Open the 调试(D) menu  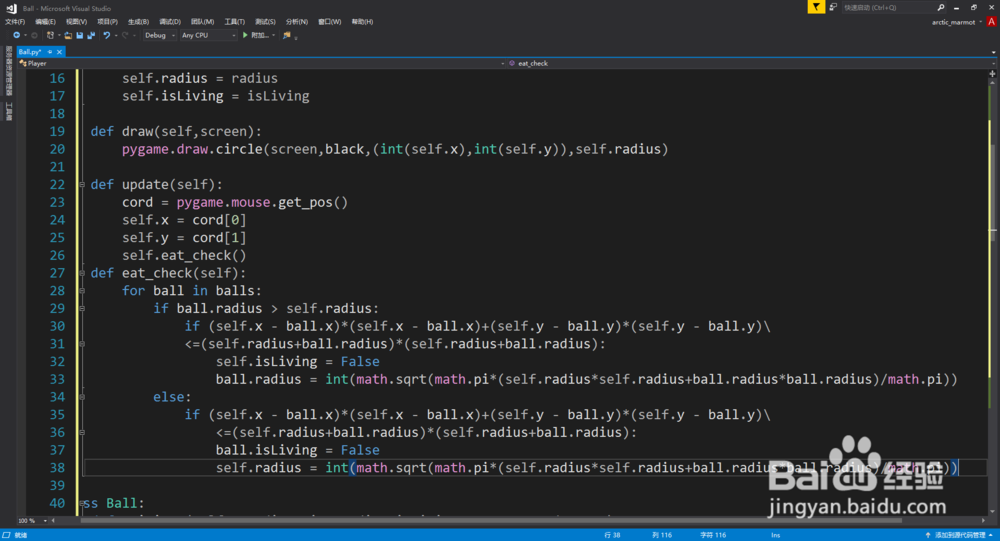[170, 22]
